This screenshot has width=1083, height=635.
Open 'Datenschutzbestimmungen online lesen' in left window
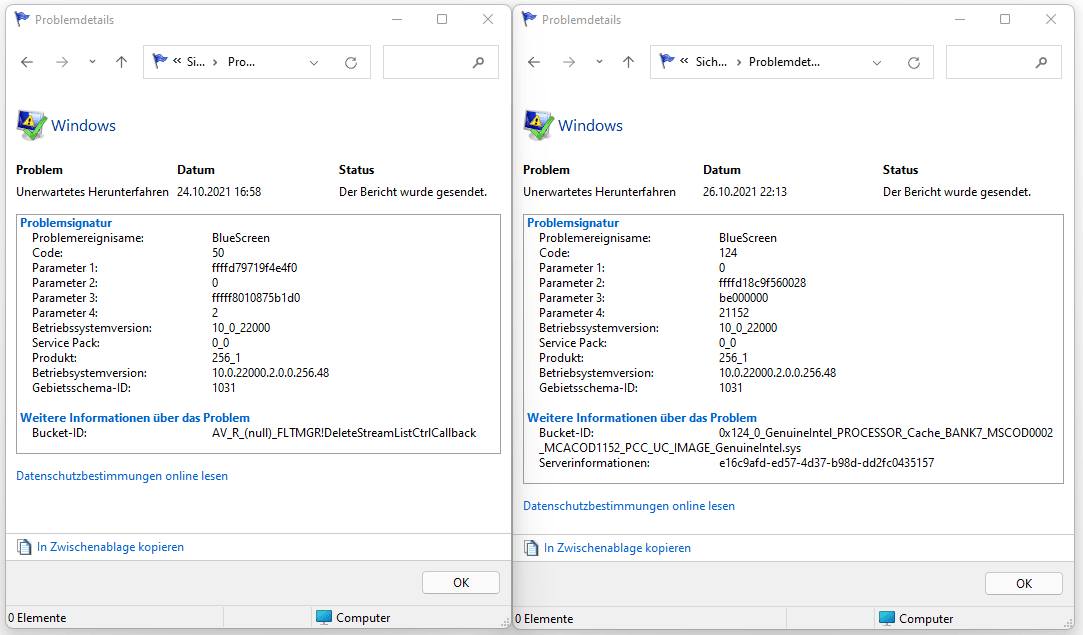click(122, 476)
